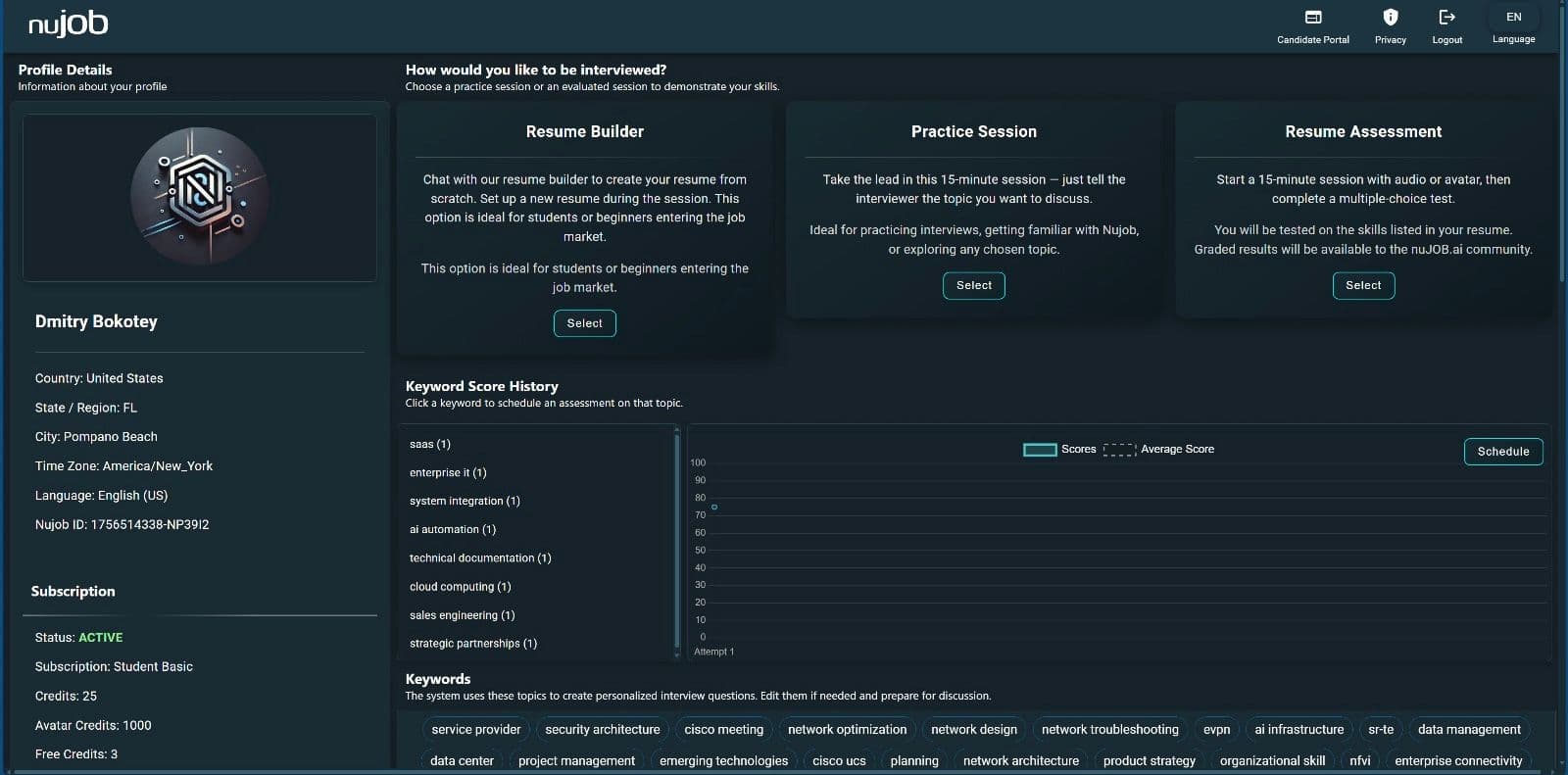Click the profile avatar image
The image size is (1568, 775).
click(x=200, y=196)
